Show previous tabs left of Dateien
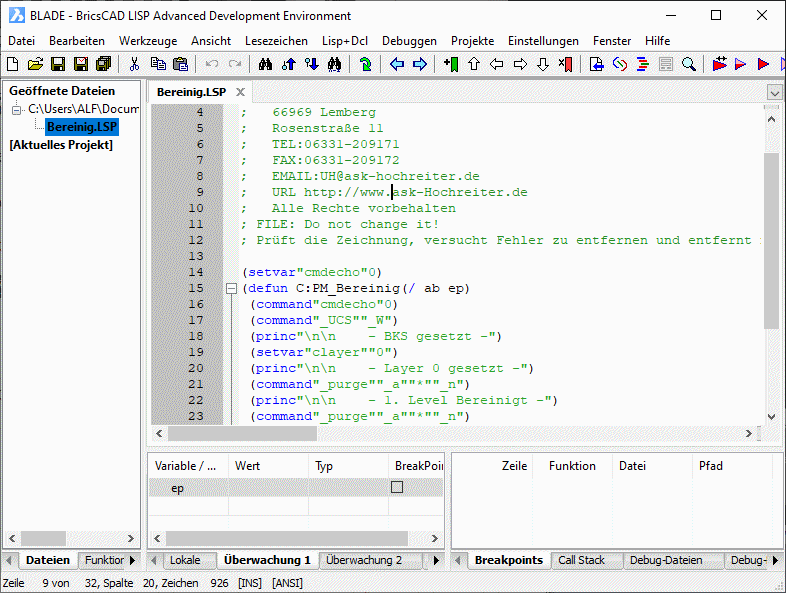The image size is (786, 593). click(9, 560)
